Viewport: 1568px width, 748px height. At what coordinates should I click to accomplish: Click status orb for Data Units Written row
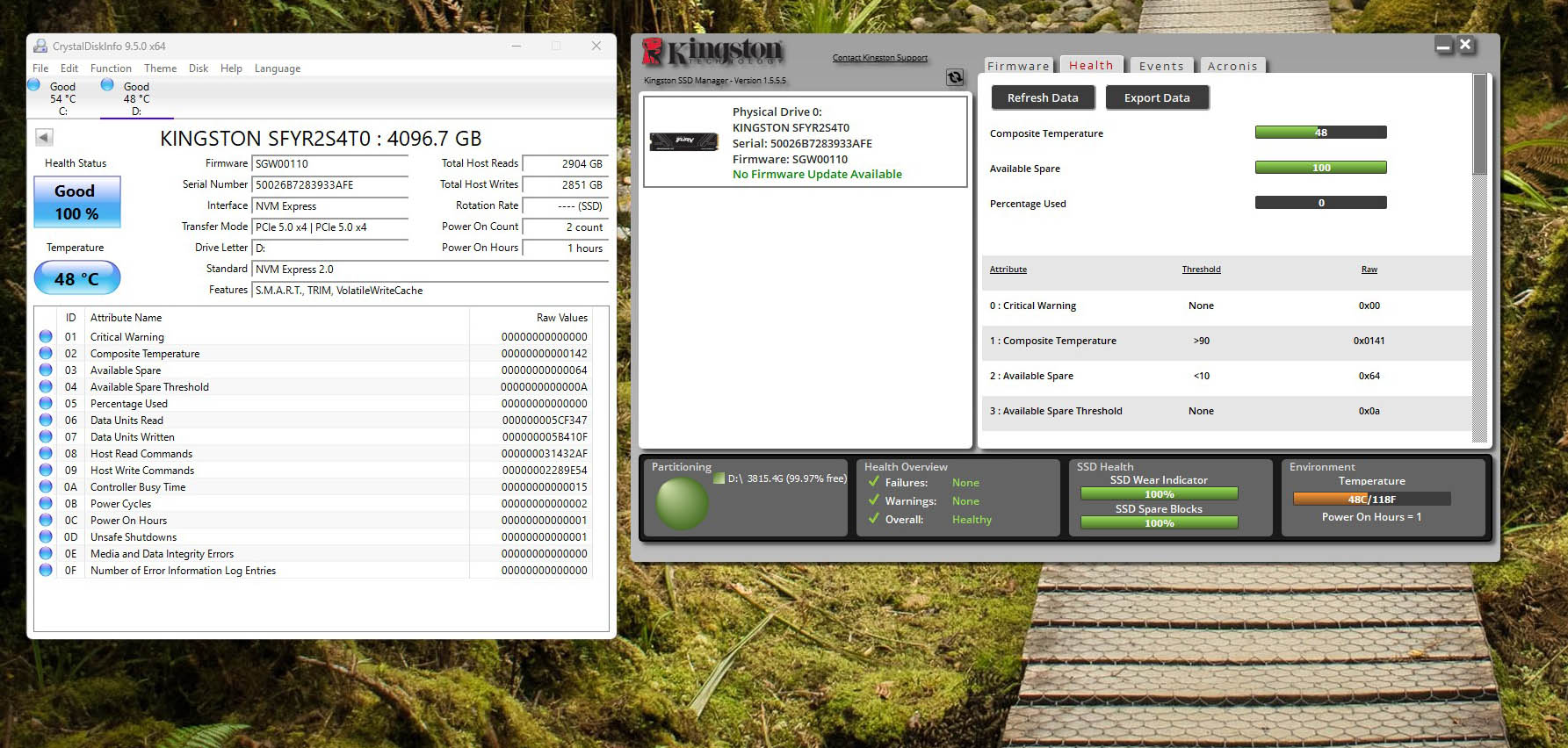tap(46, 436)
